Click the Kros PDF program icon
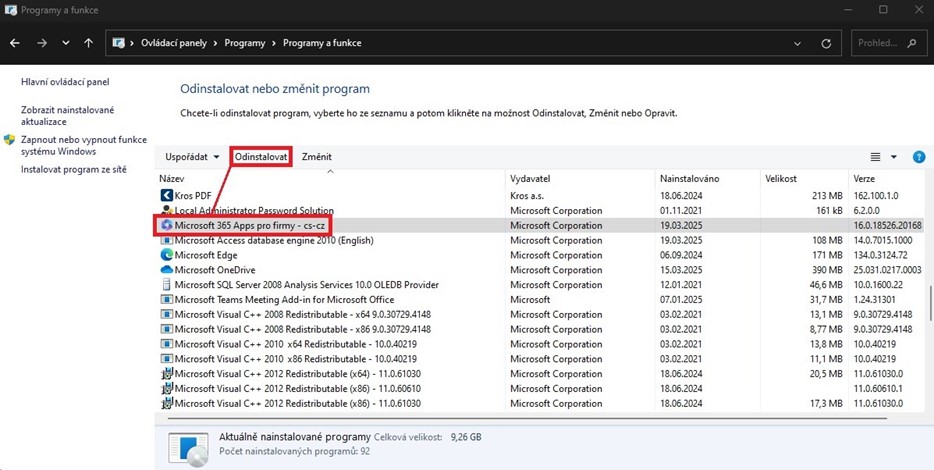This screenshot has height=470, width=934. click(x=166, y=196)
